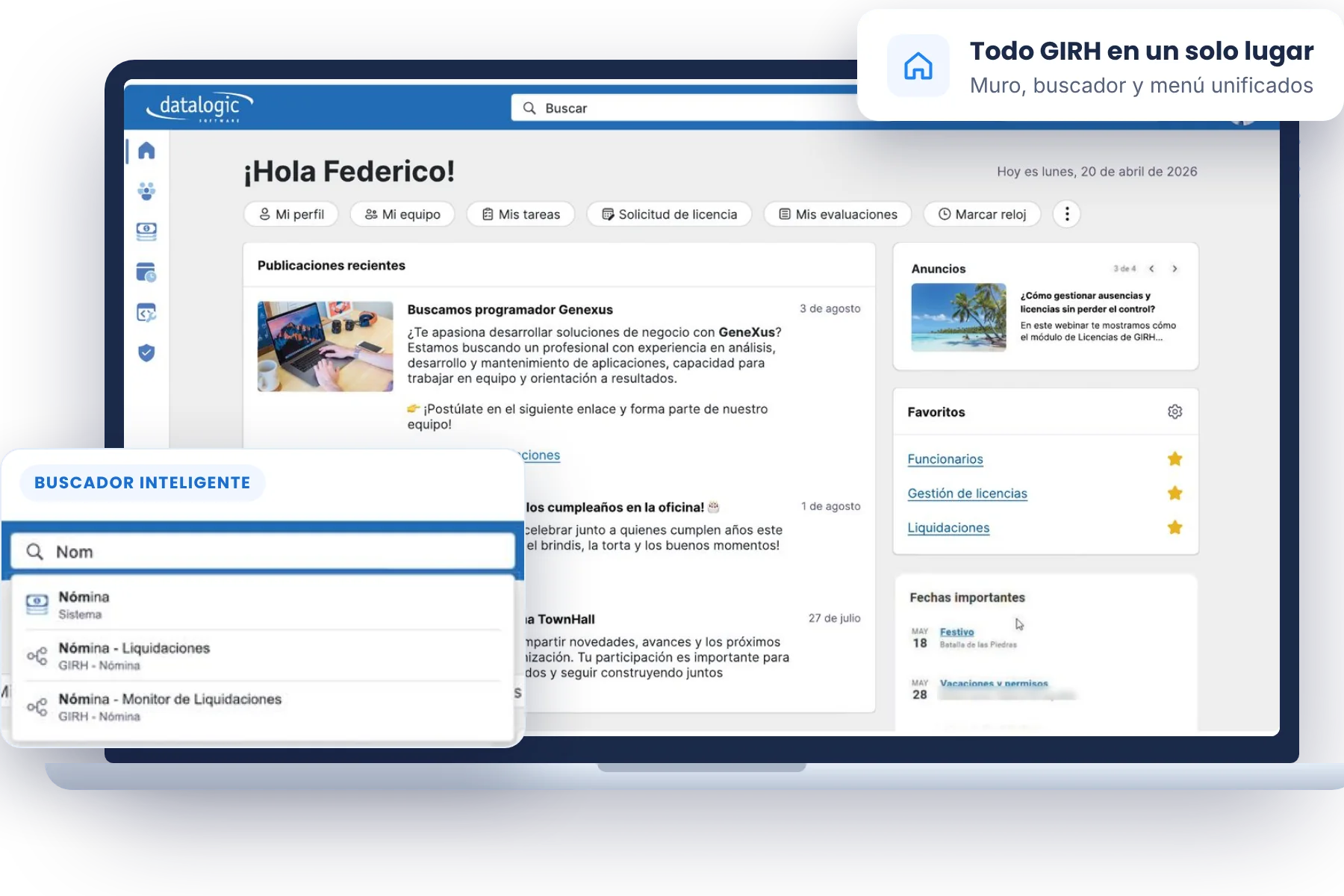This screenshot has height=896, width=1344.
Task: Open Solicitud de licencia shortcut
Action: click(x=669, y=214)
